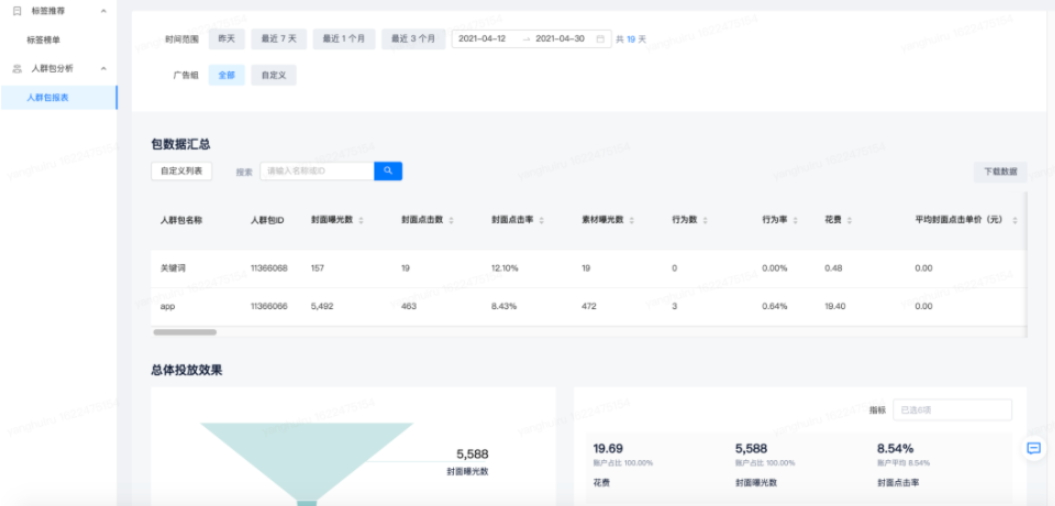This screenshot has height=506, width=1055.
Task: Sort by 封面曝光数 column arrows
Action: (361, 220)
